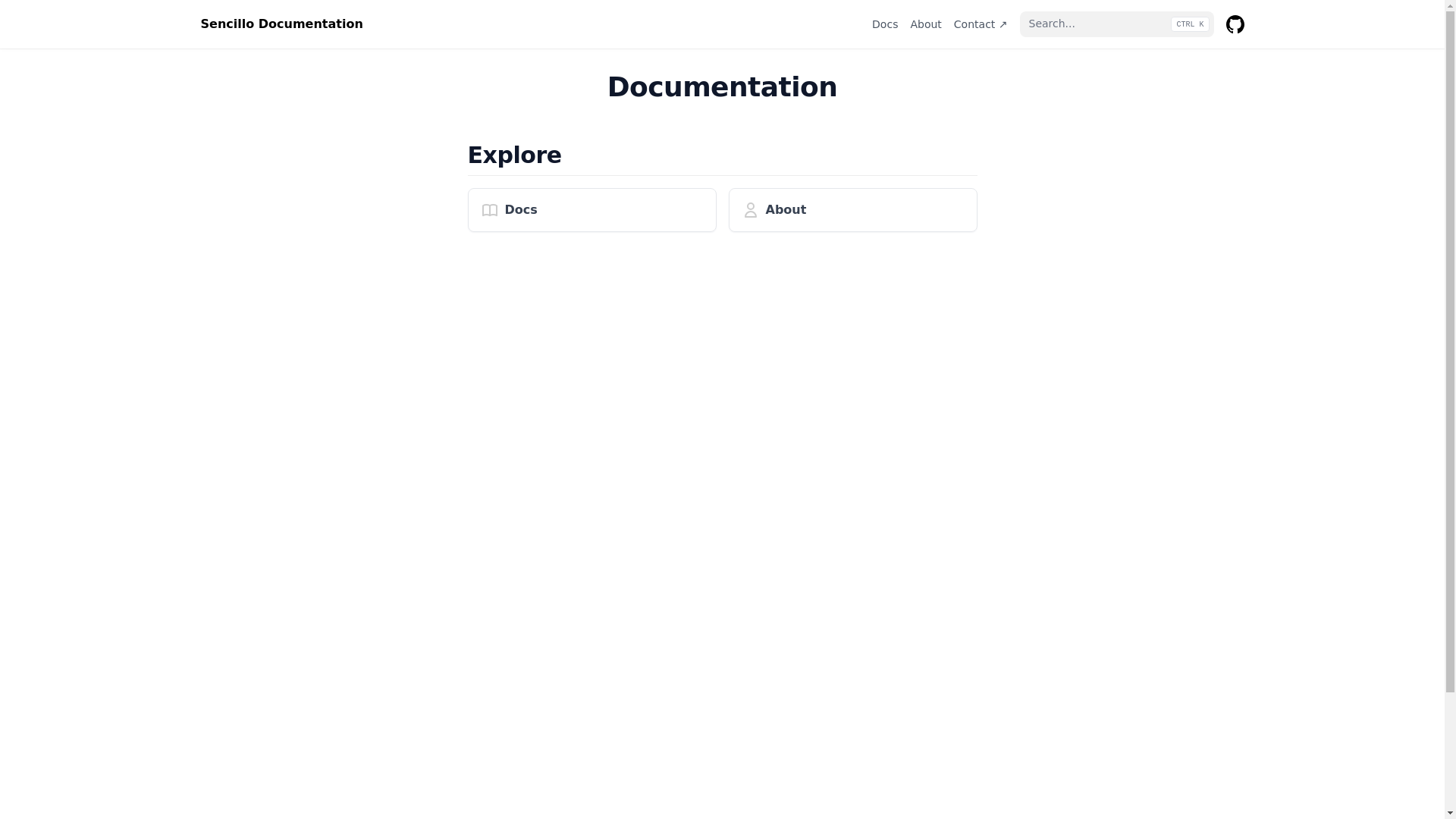Viewport: 1456px width, 819px height.
Task: Go to About in the top navigation
Action: tap(925, 24)
